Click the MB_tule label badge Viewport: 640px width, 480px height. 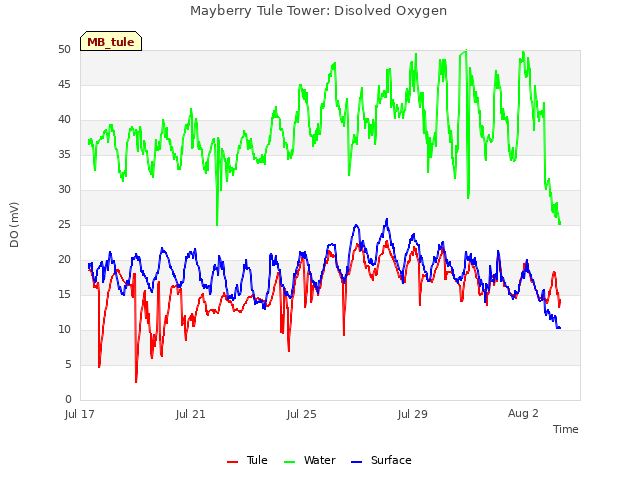point(111,41)
